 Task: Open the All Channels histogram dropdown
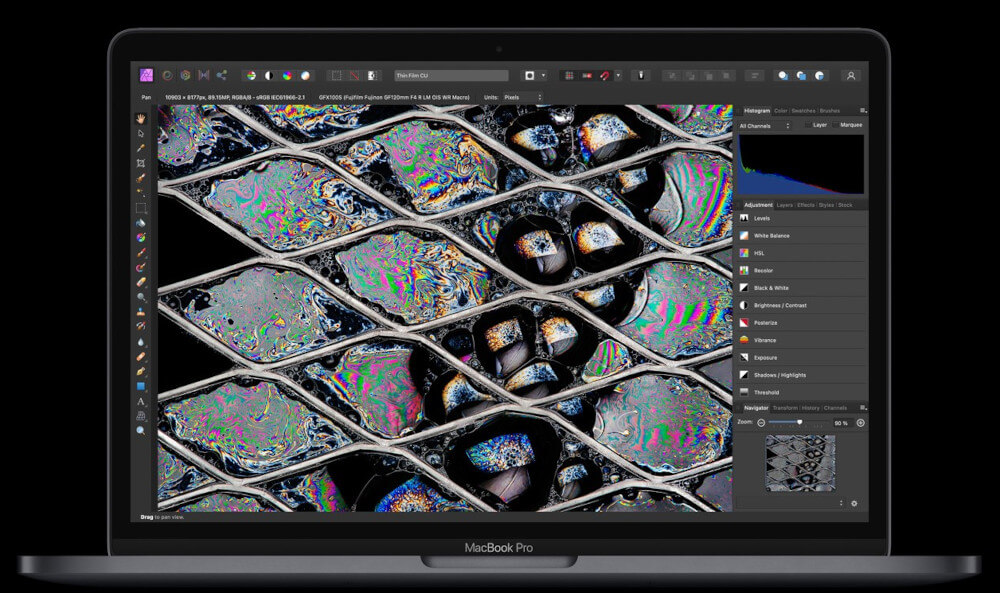pyautogui.click(x=765, y=126)
